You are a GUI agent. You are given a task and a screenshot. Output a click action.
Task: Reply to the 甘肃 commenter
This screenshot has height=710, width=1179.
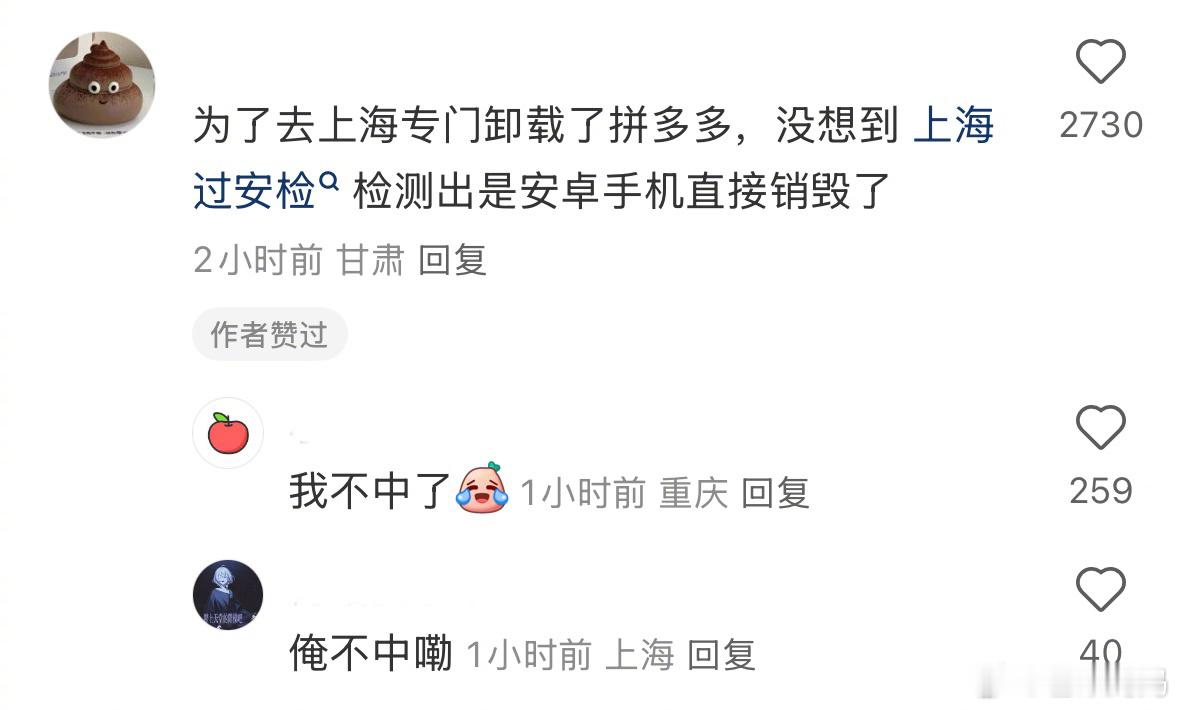452,260
